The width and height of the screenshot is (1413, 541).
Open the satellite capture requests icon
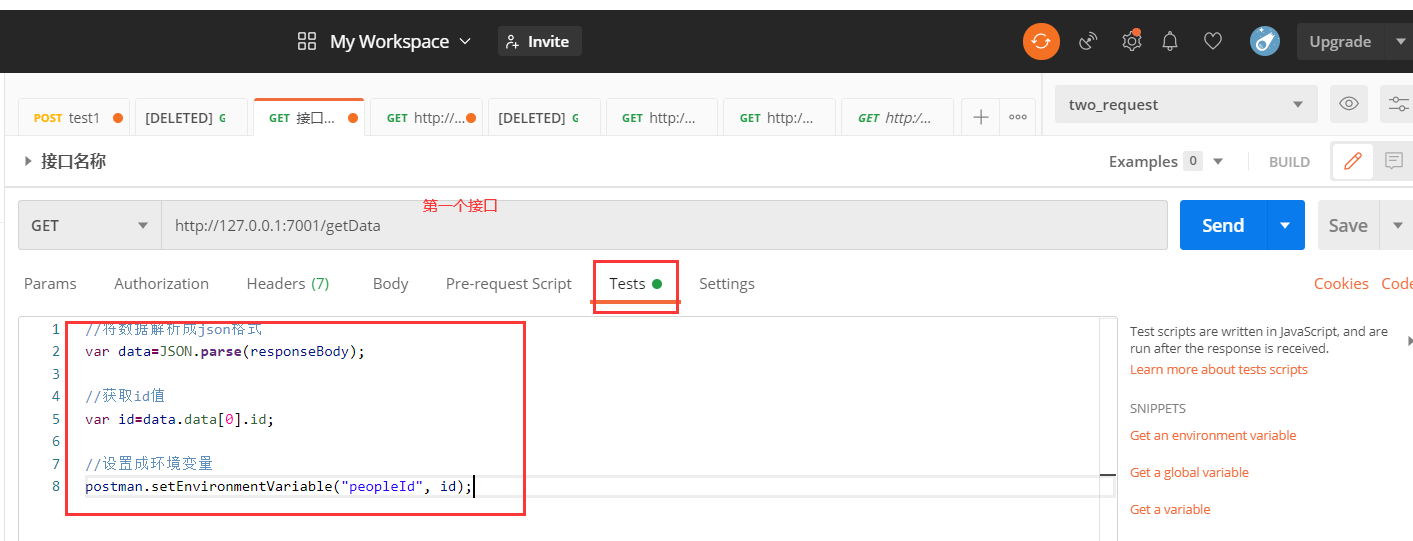click(x=1088, y=41)
